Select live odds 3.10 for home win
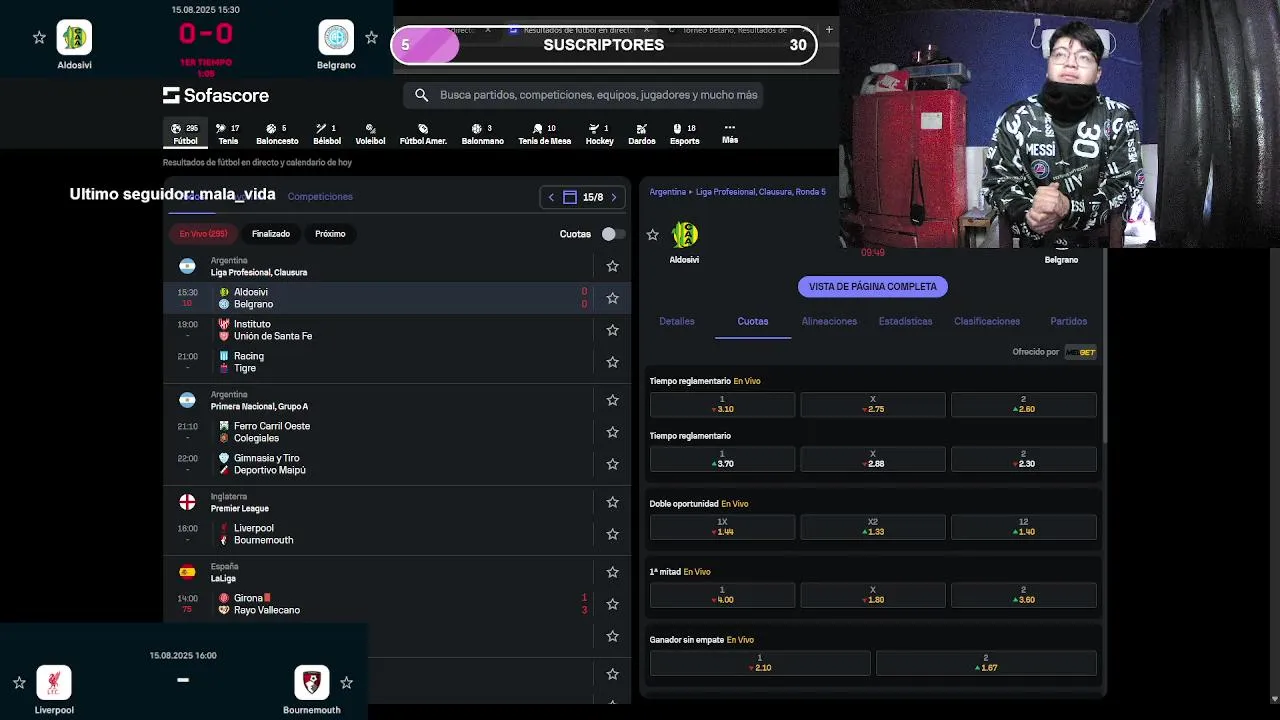 (722, 404)
